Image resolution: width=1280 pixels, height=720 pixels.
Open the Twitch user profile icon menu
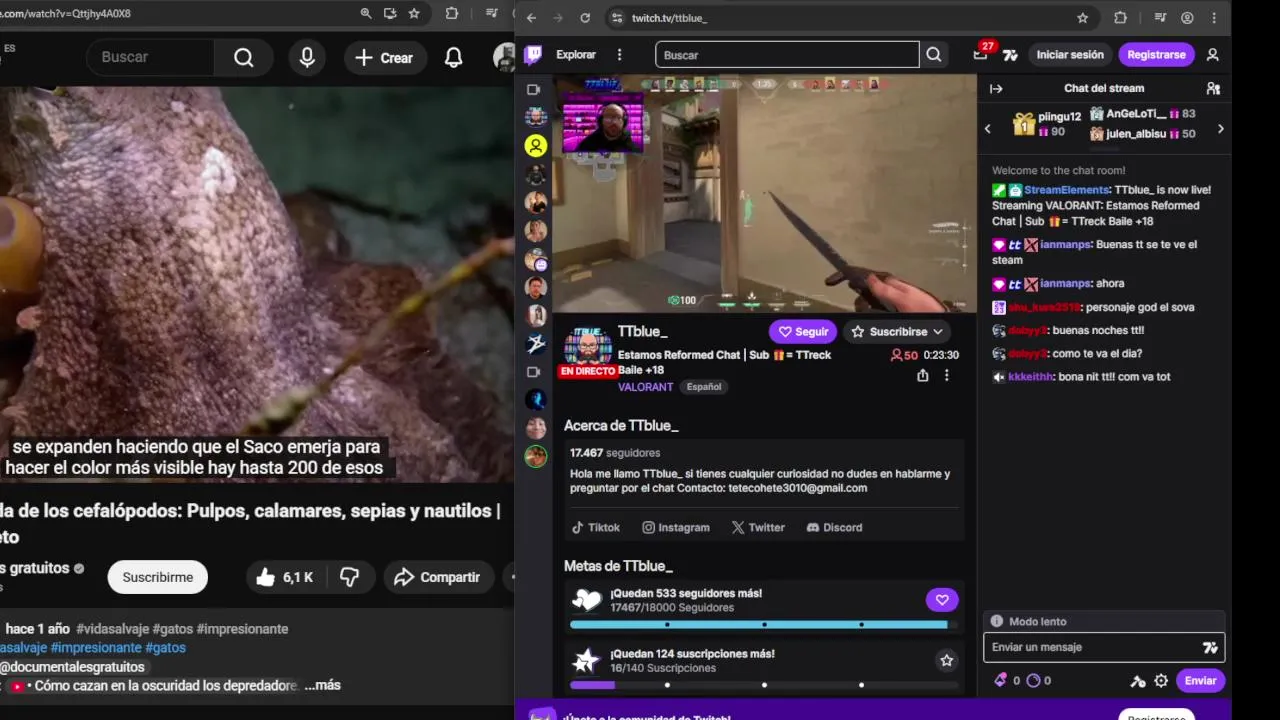pyautogui.click(x=1212, y=55)
